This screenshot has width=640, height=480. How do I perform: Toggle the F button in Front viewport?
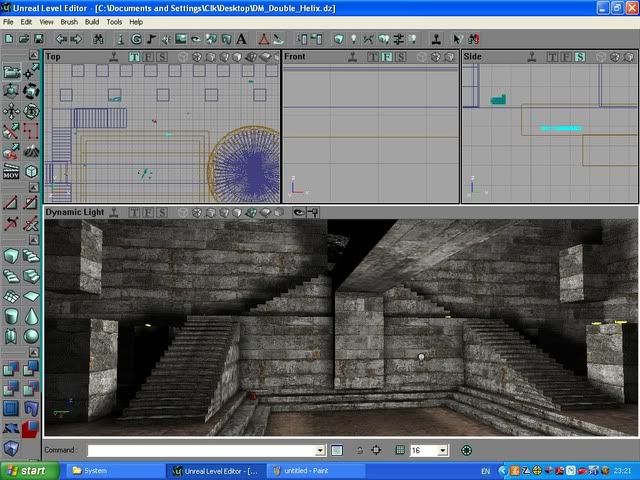(386, 57)
